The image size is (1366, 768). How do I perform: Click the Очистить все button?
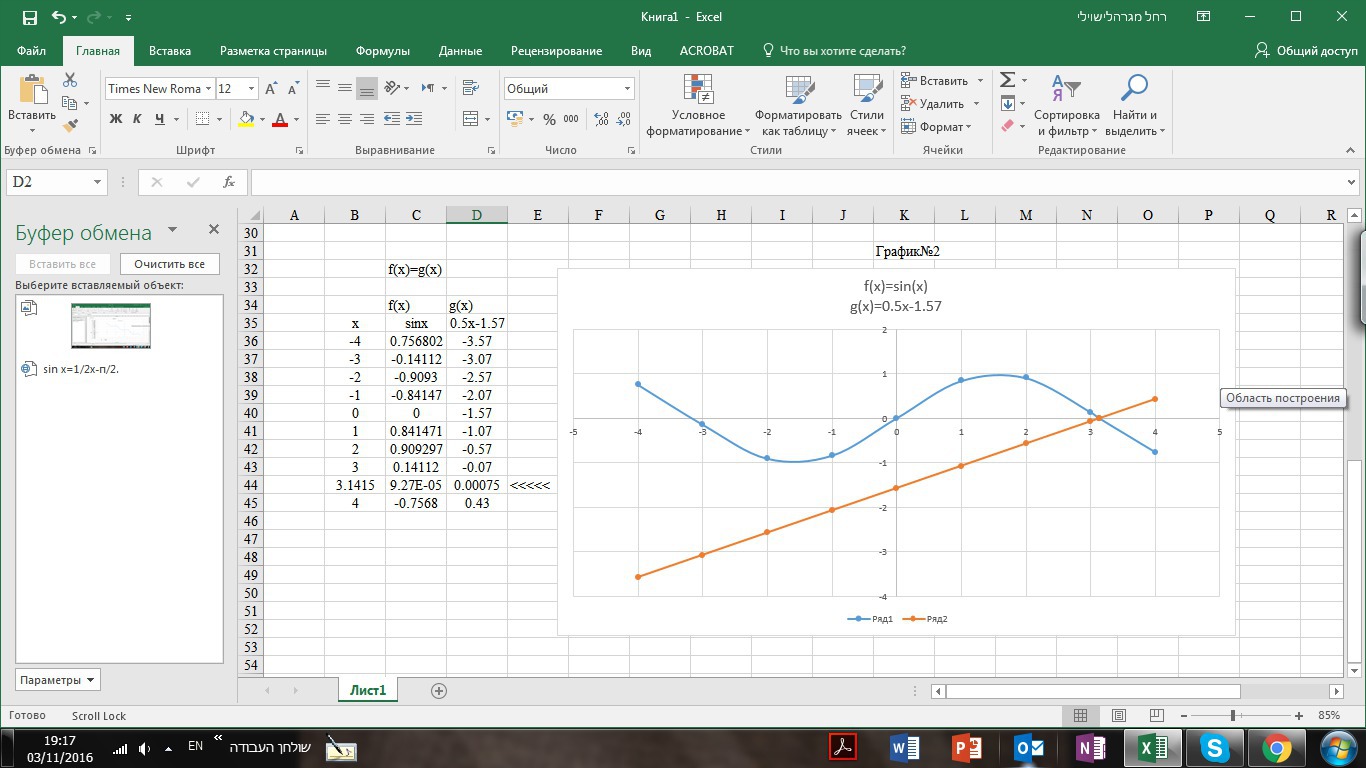(169, 264)
